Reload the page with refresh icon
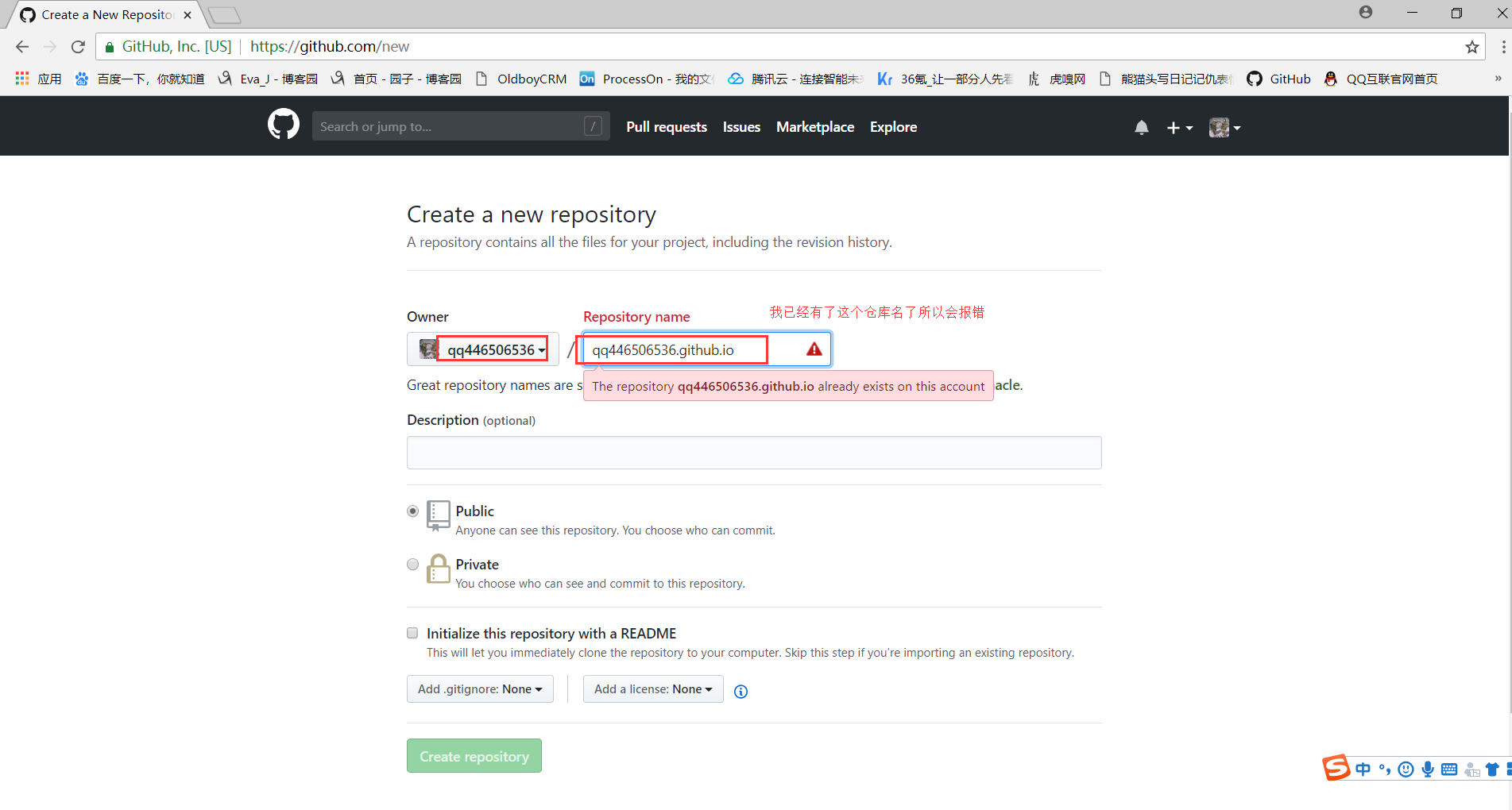The width and height of the screenshot is (1512, 810). pos(78,47)
